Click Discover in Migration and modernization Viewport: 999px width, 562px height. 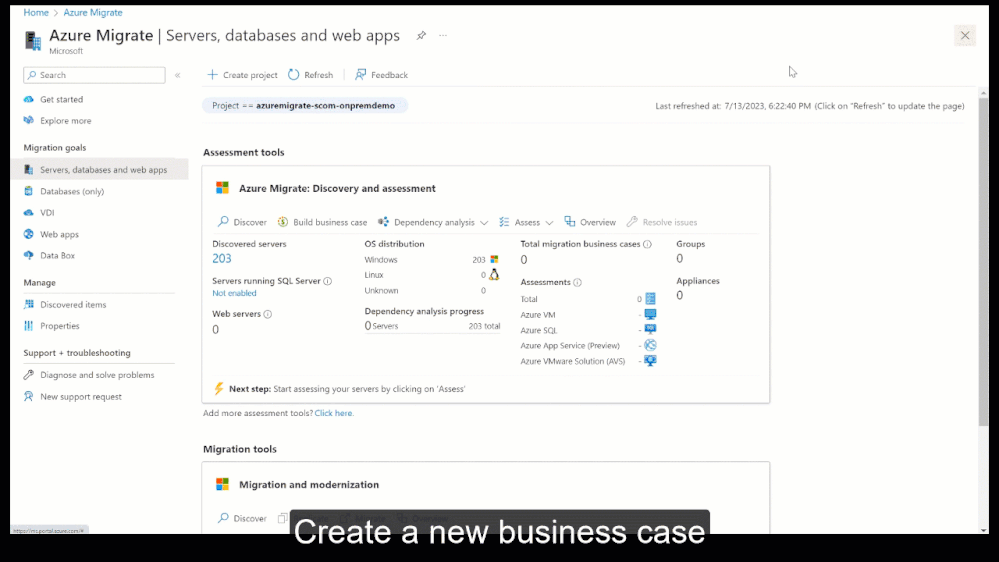coord(242,519)
